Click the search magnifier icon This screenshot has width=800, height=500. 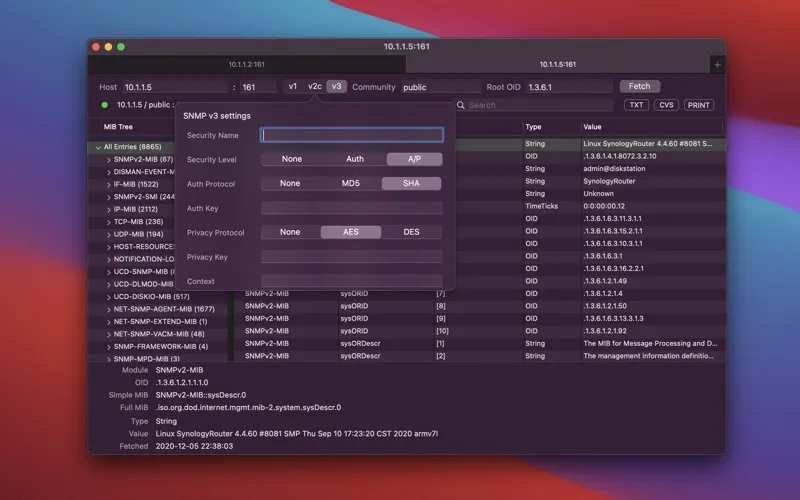(x=461, y=105)
